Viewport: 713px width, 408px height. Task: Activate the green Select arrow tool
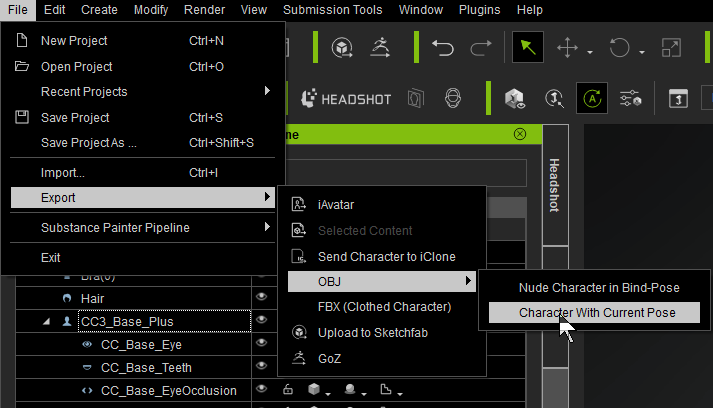point(528,47)
